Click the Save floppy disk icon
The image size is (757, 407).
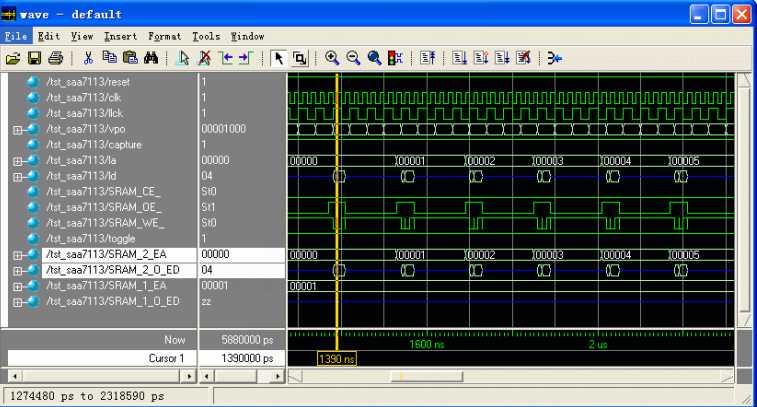point(34,58)
